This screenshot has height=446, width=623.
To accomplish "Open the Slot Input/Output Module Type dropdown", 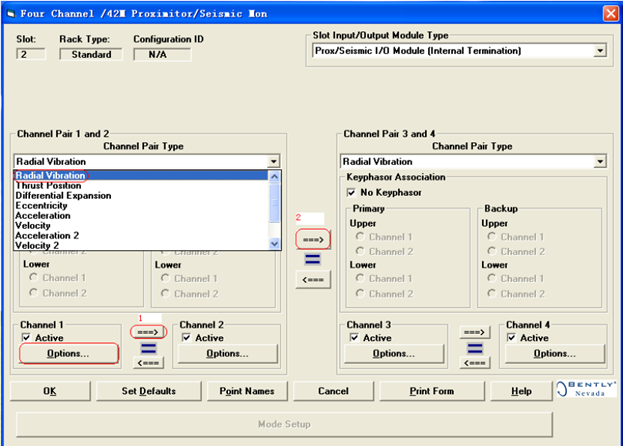I will (x=600, y=50).
